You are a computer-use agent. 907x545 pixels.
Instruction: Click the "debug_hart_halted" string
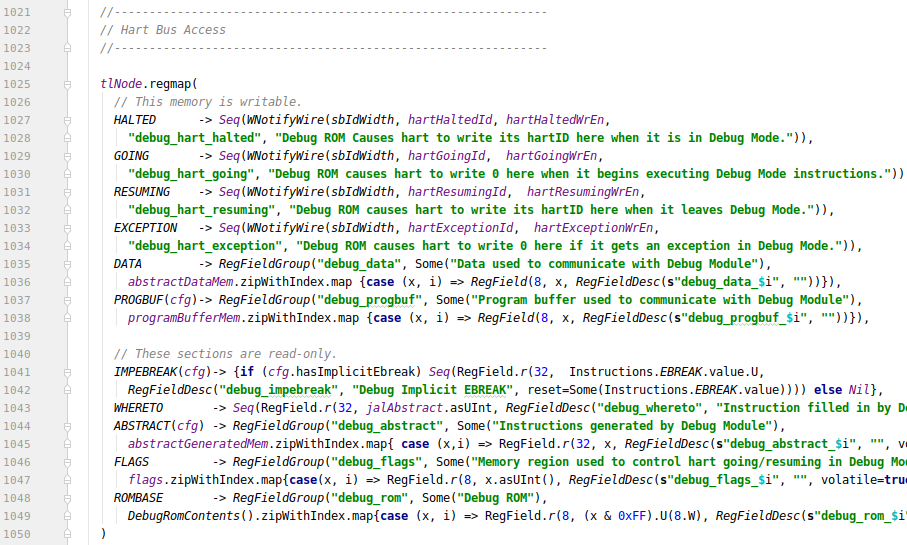click(194, 138)
